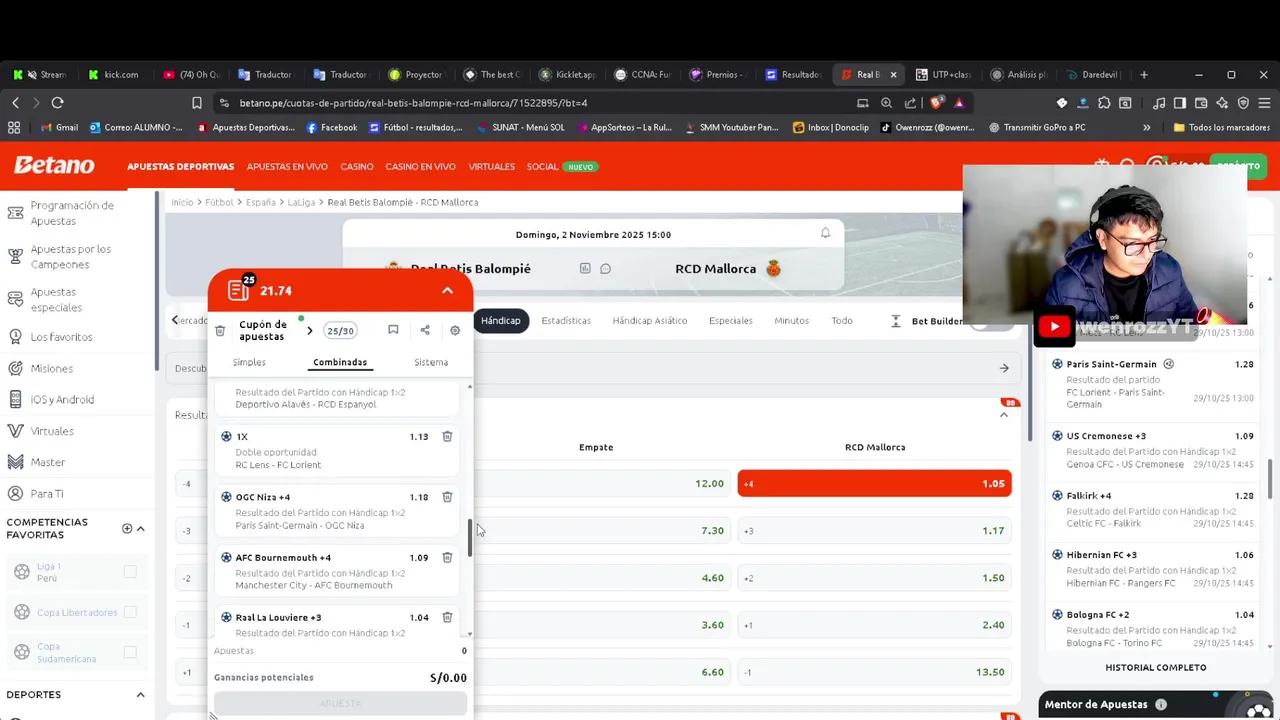
Task: Open the discover banner right arrow
Action: coord(1004,368)
